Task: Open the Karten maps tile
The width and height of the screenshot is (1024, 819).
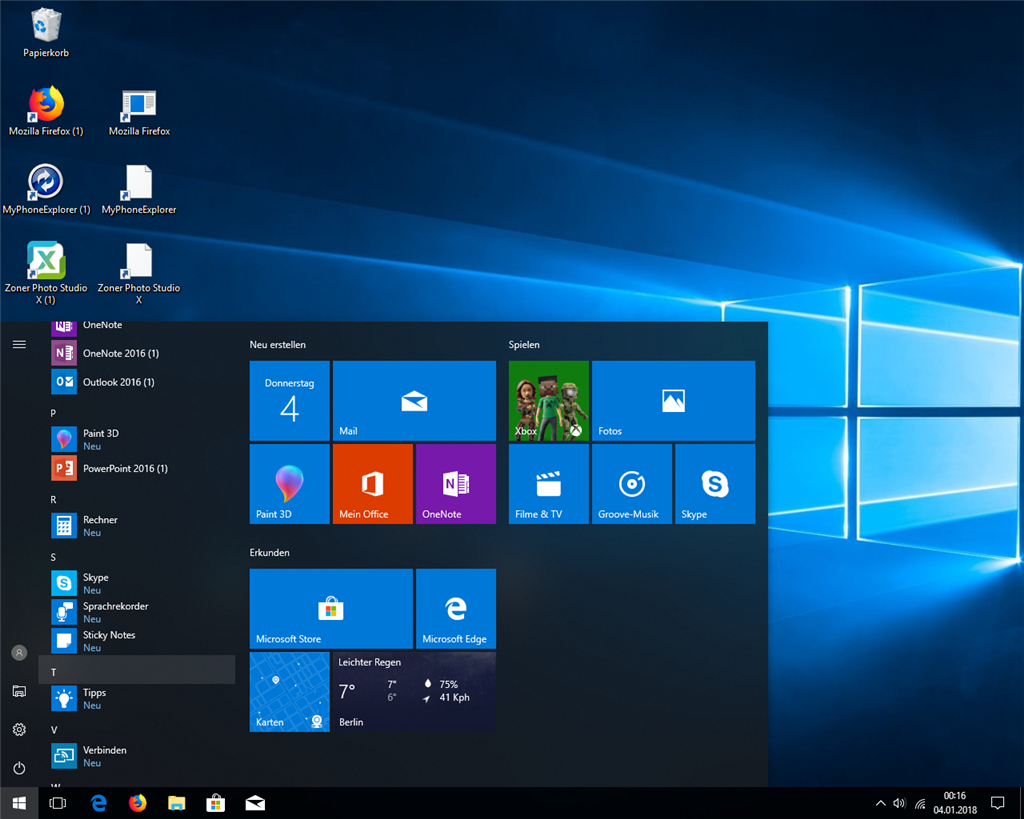Action: pyautogui.click(x=289, y=692)
